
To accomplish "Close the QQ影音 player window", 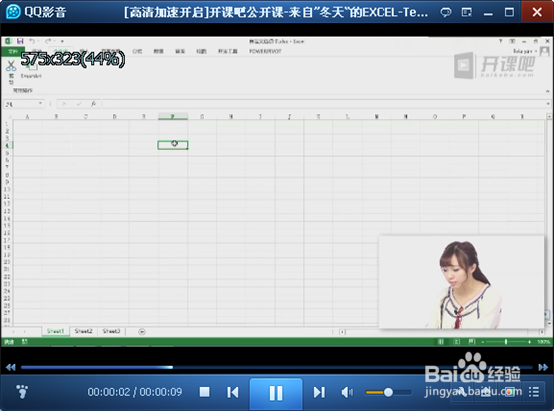I will click(x=537, y=12).
